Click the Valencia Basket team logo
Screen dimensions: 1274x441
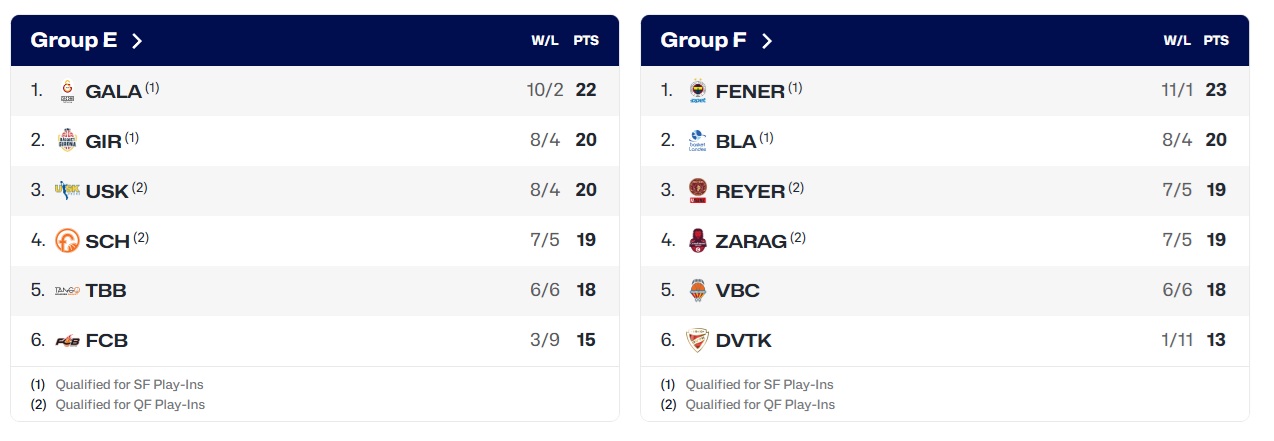coord(698,291)
